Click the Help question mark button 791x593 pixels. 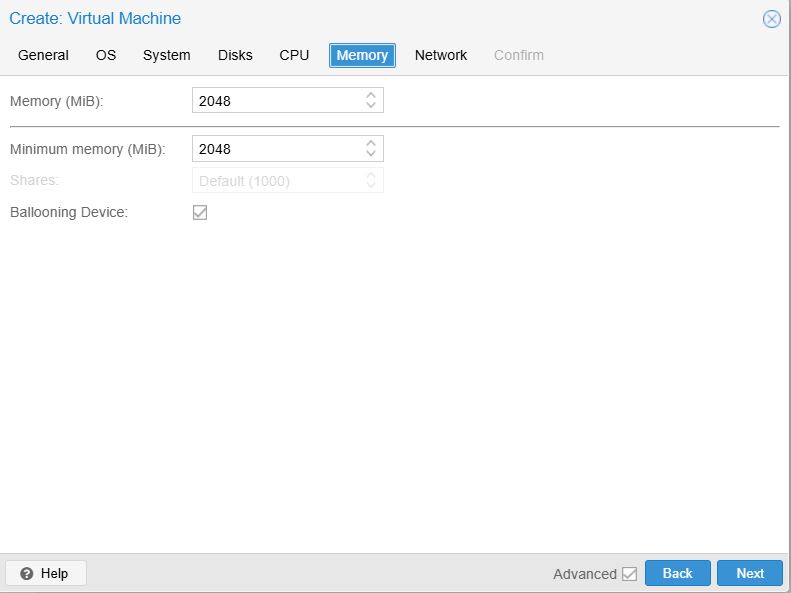click(x=45, y=573)
